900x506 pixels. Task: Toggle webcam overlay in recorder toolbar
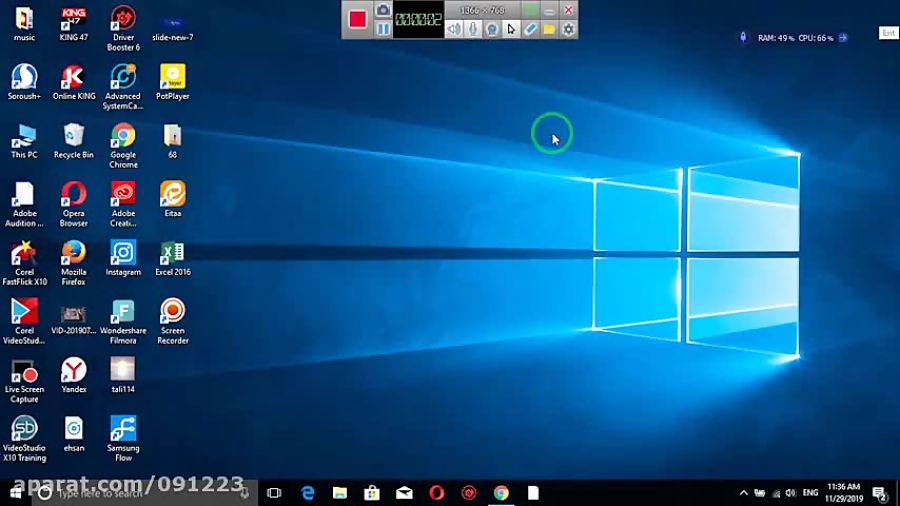click(492, 29)
